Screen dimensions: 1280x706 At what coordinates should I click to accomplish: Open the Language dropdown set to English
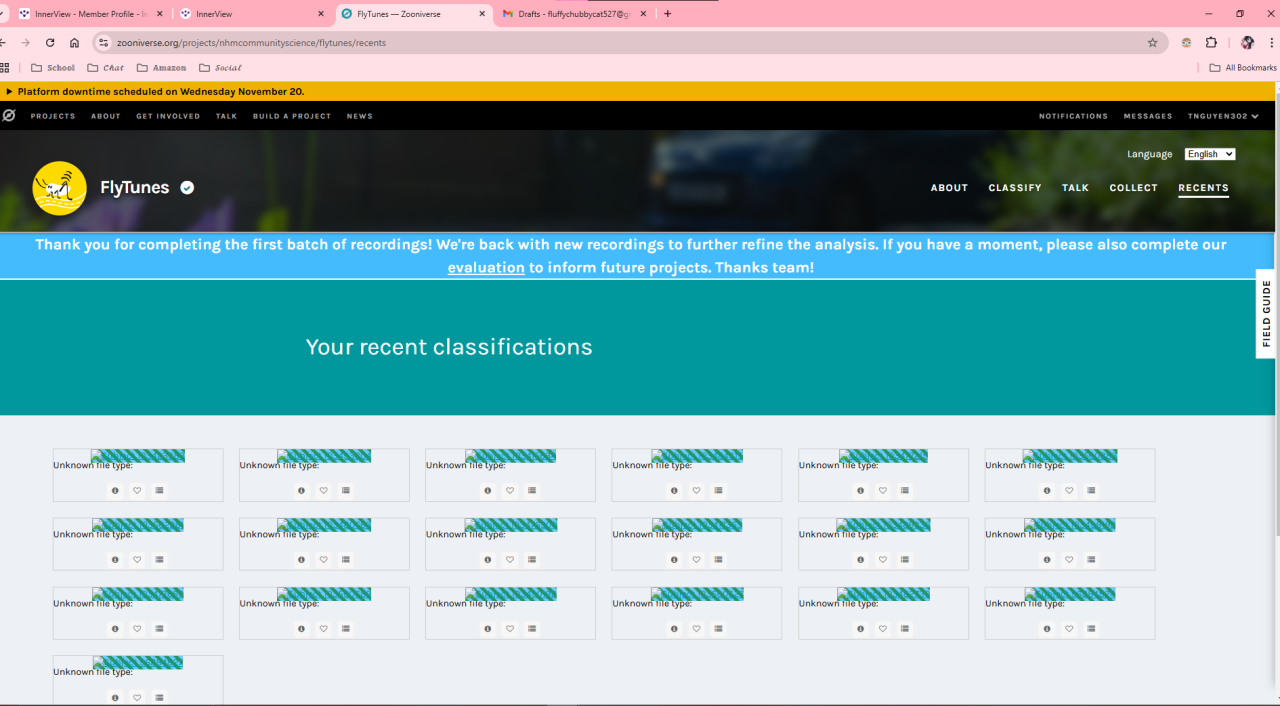(x=1210, y=154)
